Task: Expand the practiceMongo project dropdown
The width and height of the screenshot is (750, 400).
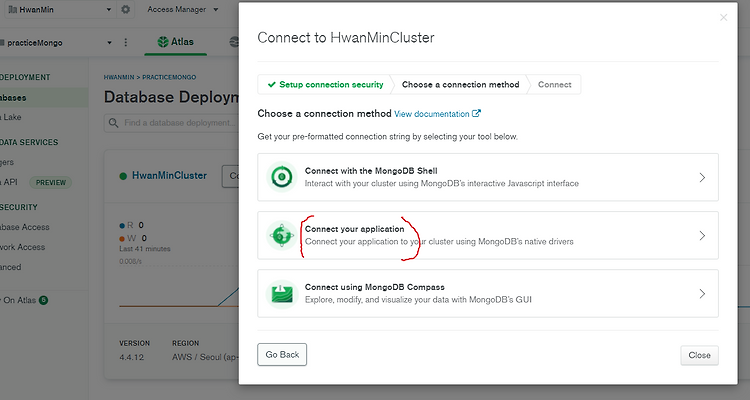Action: point(109,43)
